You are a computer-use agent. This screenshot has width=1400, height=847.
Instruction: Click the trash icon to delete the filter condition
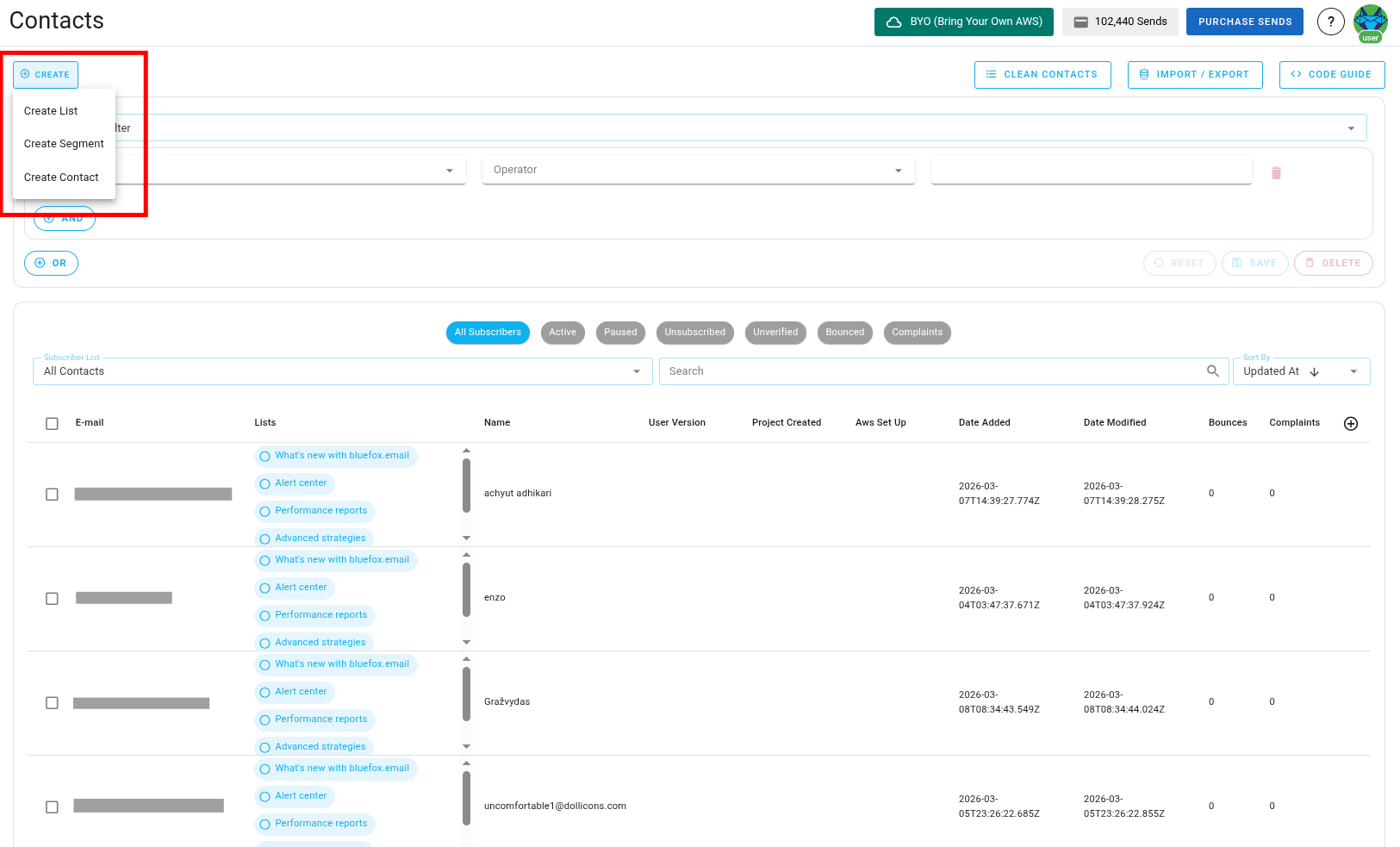1276,172
